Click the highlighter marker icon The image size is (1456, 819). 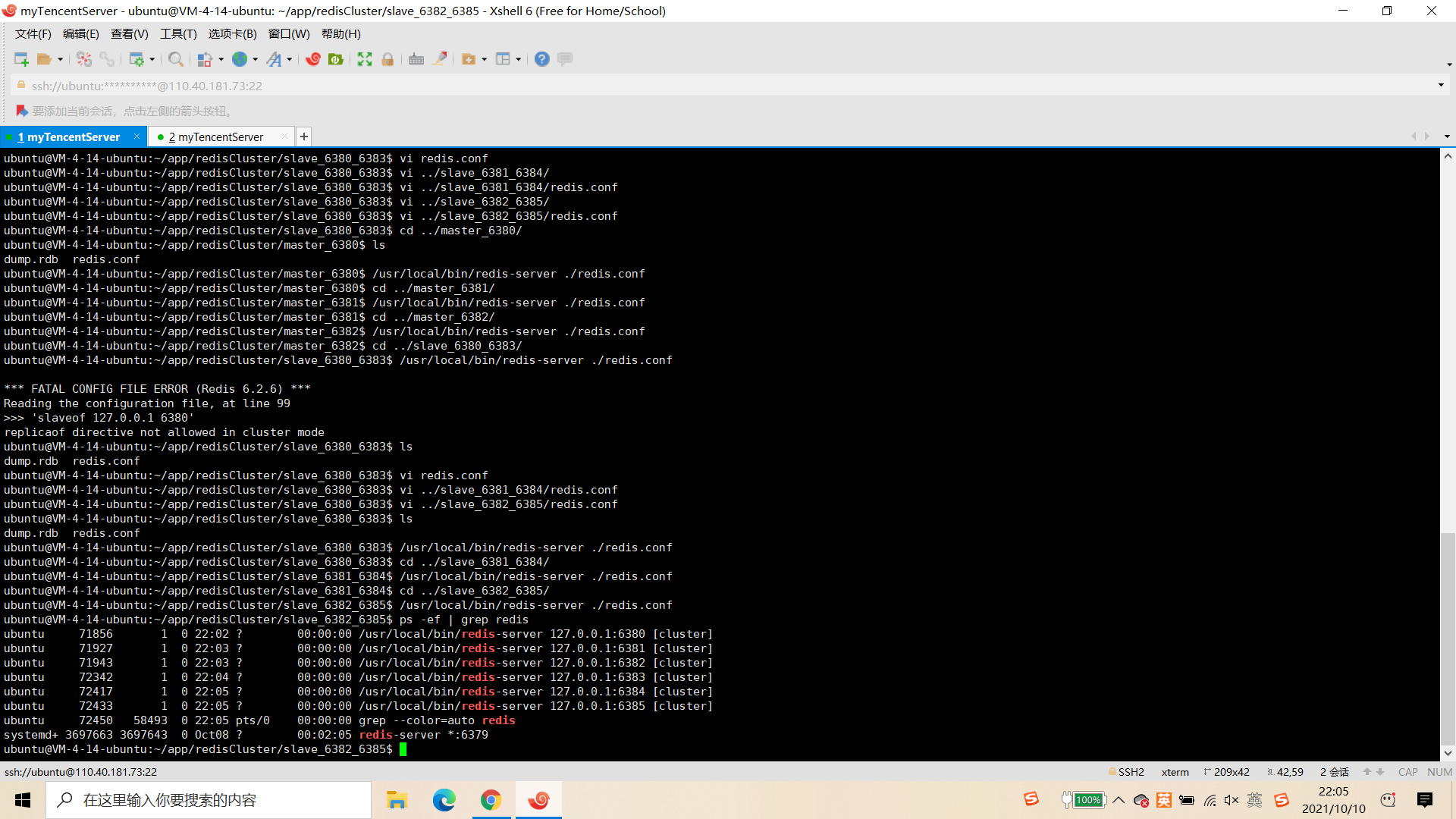tap(439, 59)
